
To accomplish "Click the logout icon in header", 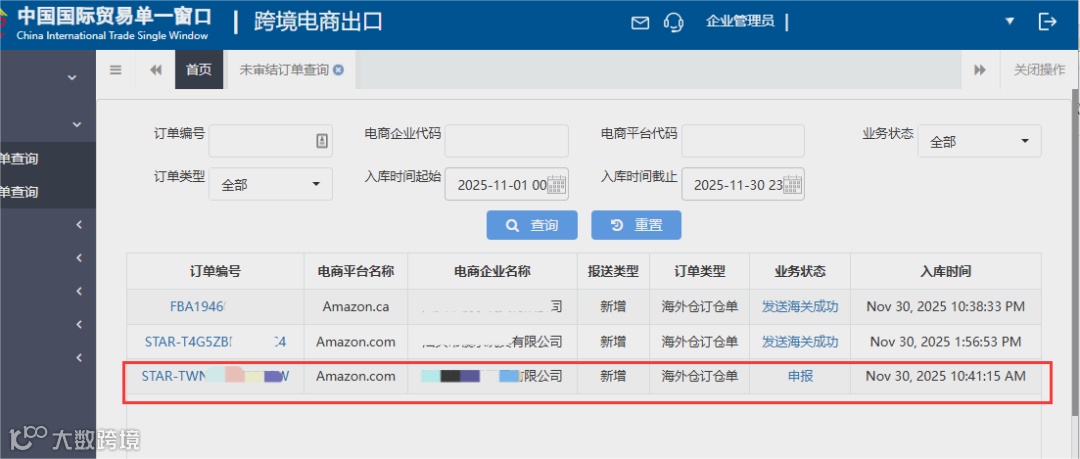I will [x=1047, y=21].
